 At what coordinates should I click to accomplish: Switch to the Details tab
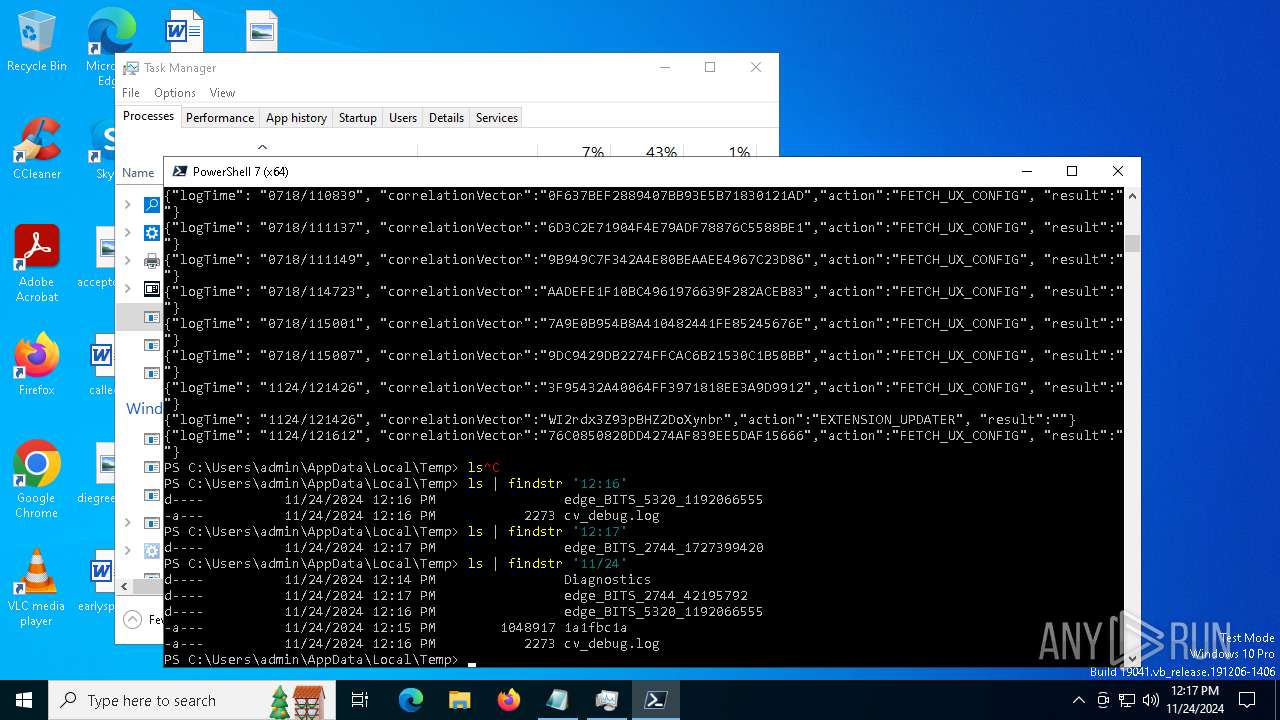click(x=446, y=118)
